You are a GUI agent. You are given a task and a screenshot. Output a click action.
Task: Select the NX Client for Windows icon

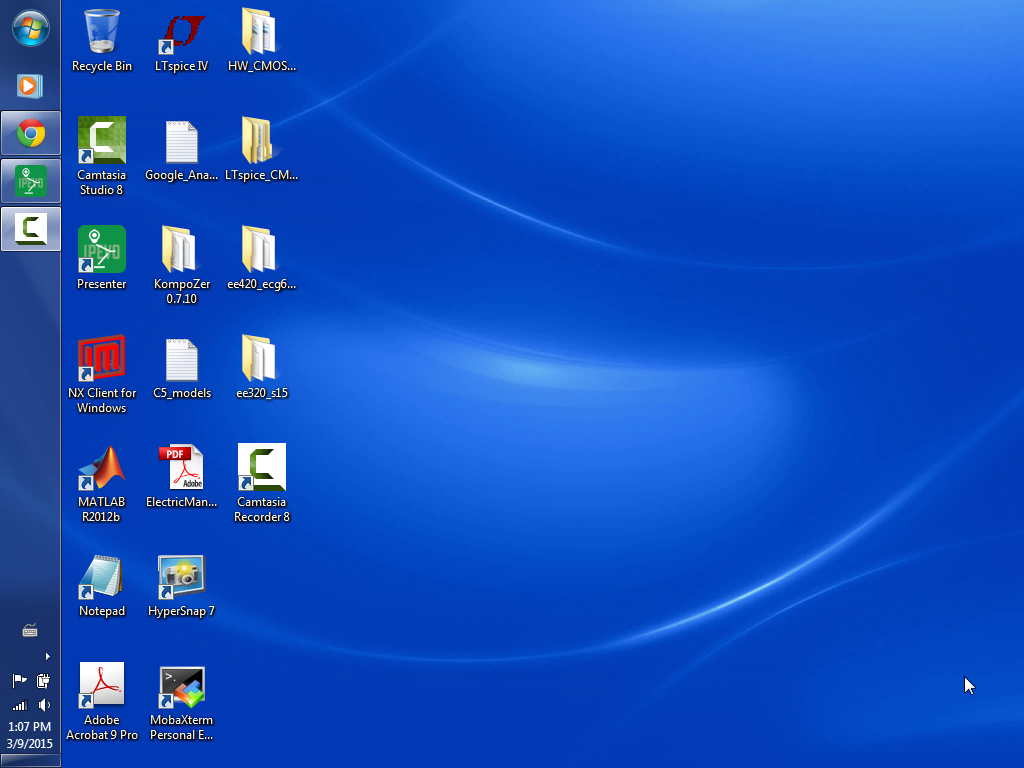pyautogui.click(x=102, y=359)
